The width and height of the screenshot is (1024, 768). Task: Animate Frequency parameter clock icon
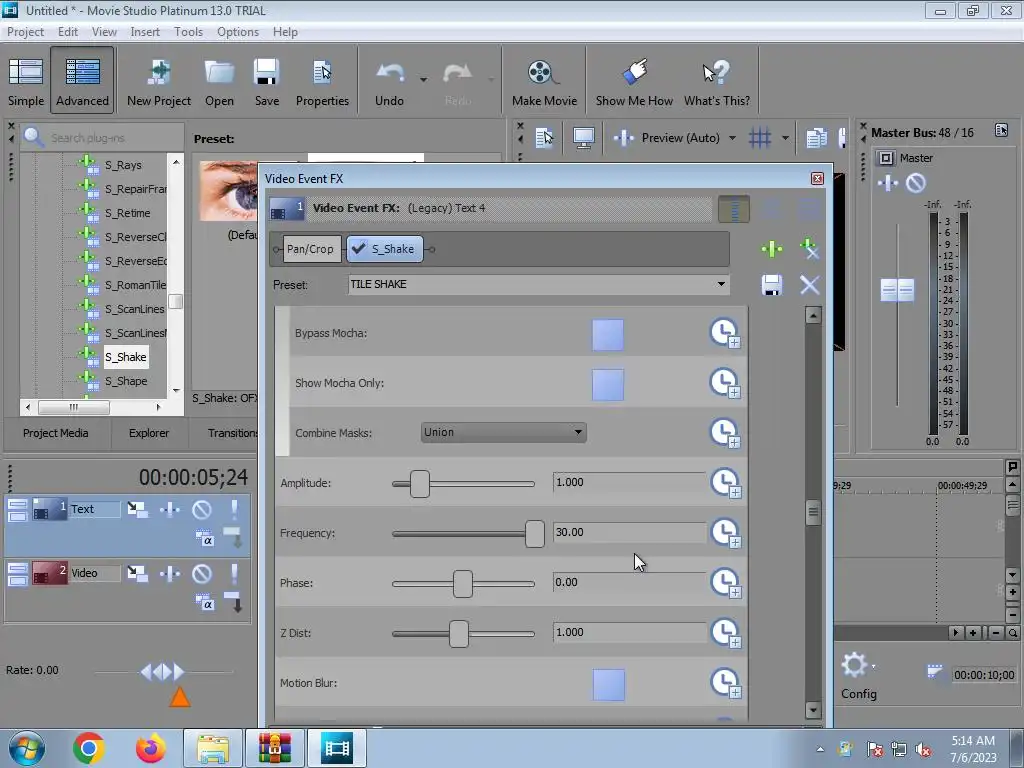click(x=725, y=533)
